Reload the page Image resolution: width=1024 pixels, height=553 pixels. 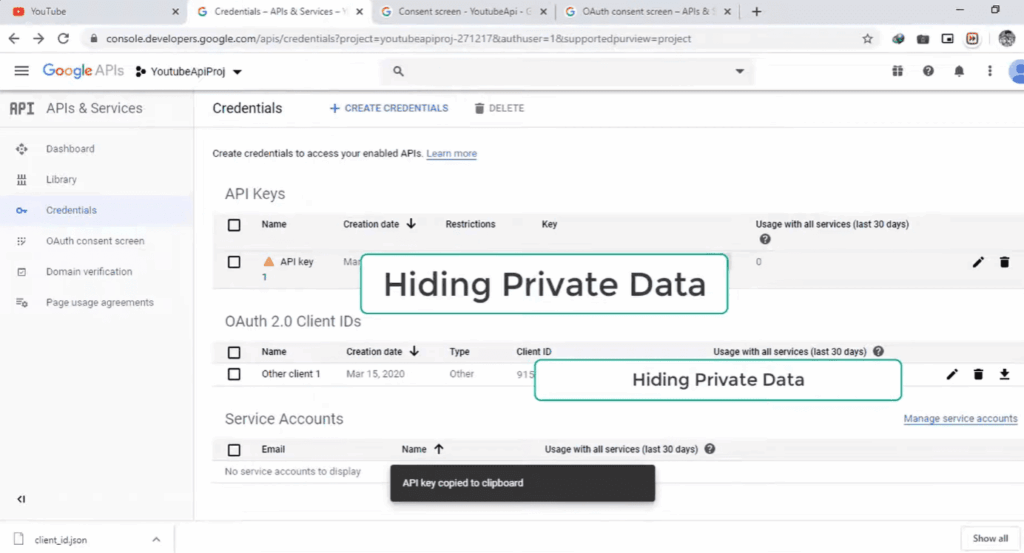[63, 39]
